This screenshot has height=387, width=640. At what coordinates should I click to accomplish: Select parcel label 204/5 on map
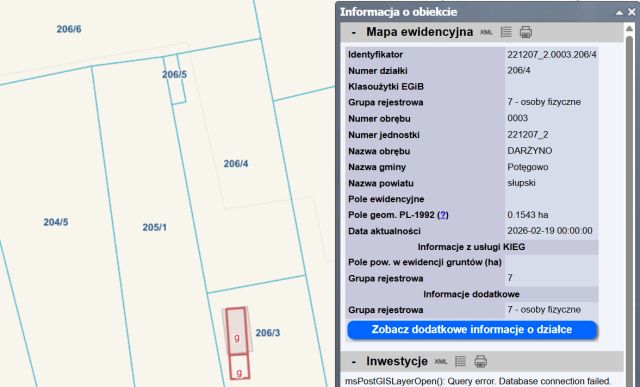pos(56,222)
